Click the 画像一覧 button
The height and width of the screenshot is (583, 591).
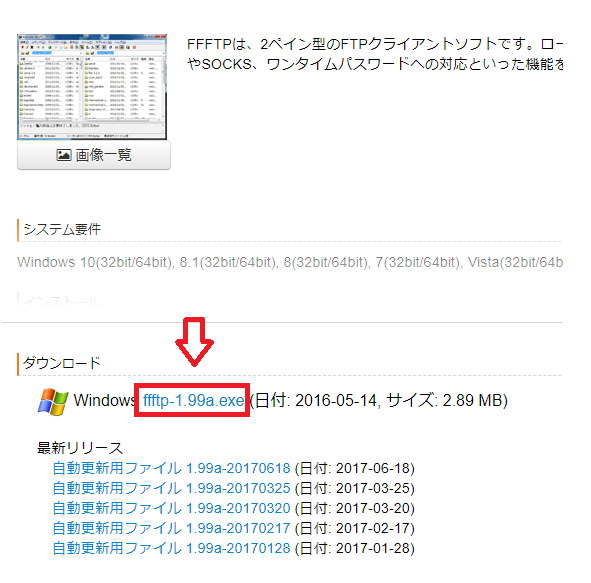(94, 155)
